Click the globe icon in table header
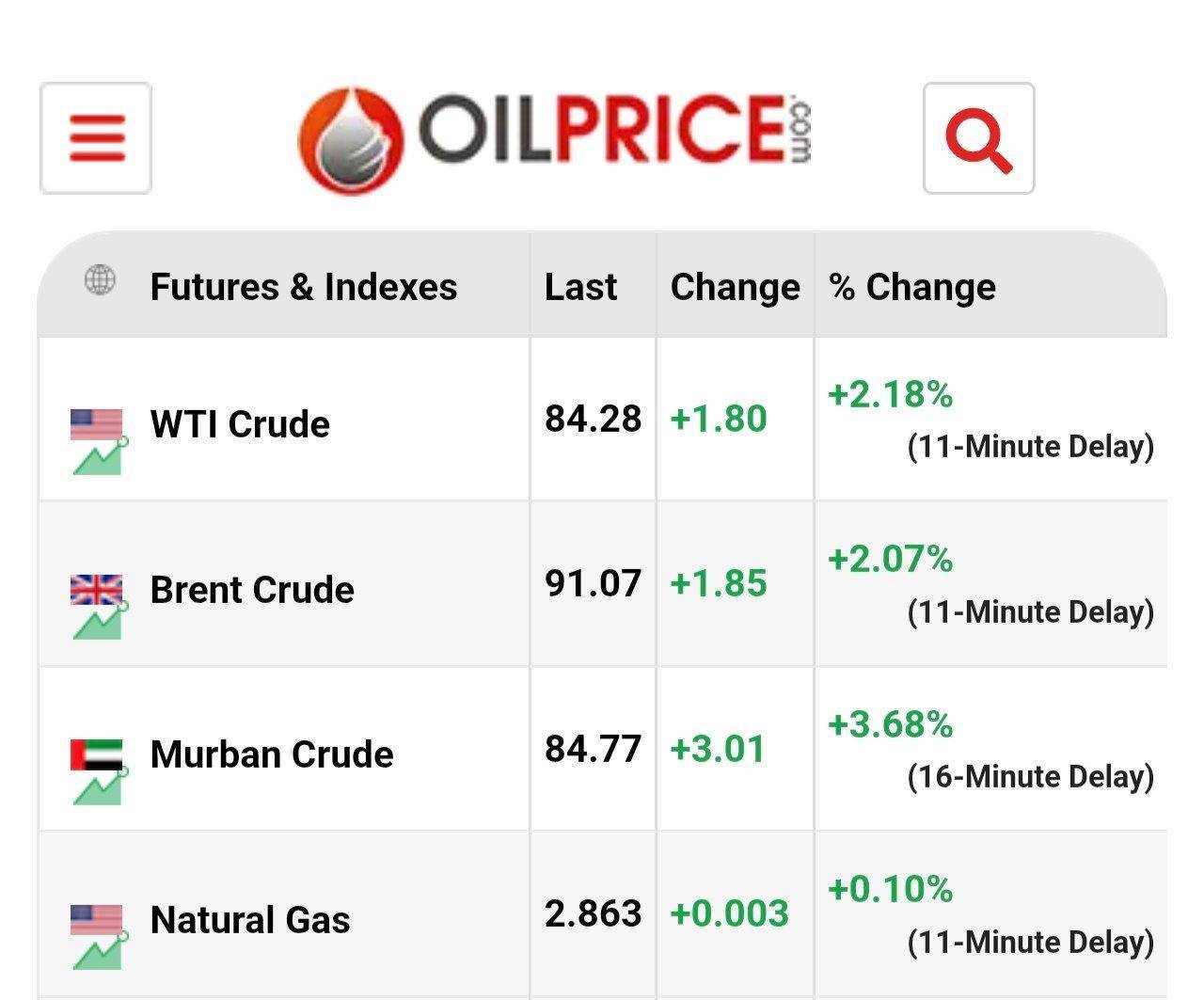Viewport: 1204px width, 1000px height. (x=101, y=280)
